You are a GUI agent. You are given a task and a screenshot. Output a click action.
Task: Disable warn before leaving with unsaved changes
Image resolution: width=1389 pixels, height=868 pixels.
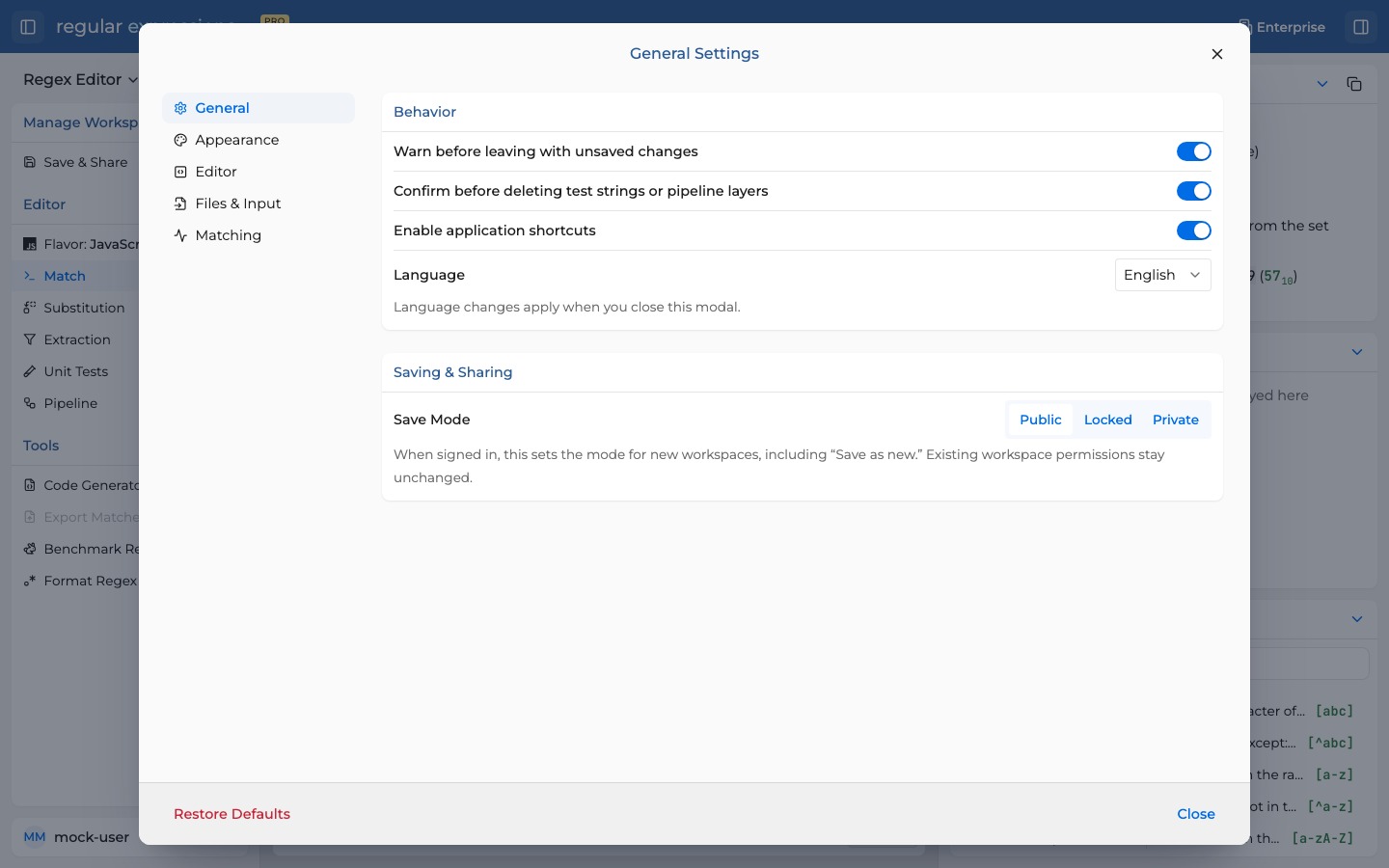[x=1194, y=151]
